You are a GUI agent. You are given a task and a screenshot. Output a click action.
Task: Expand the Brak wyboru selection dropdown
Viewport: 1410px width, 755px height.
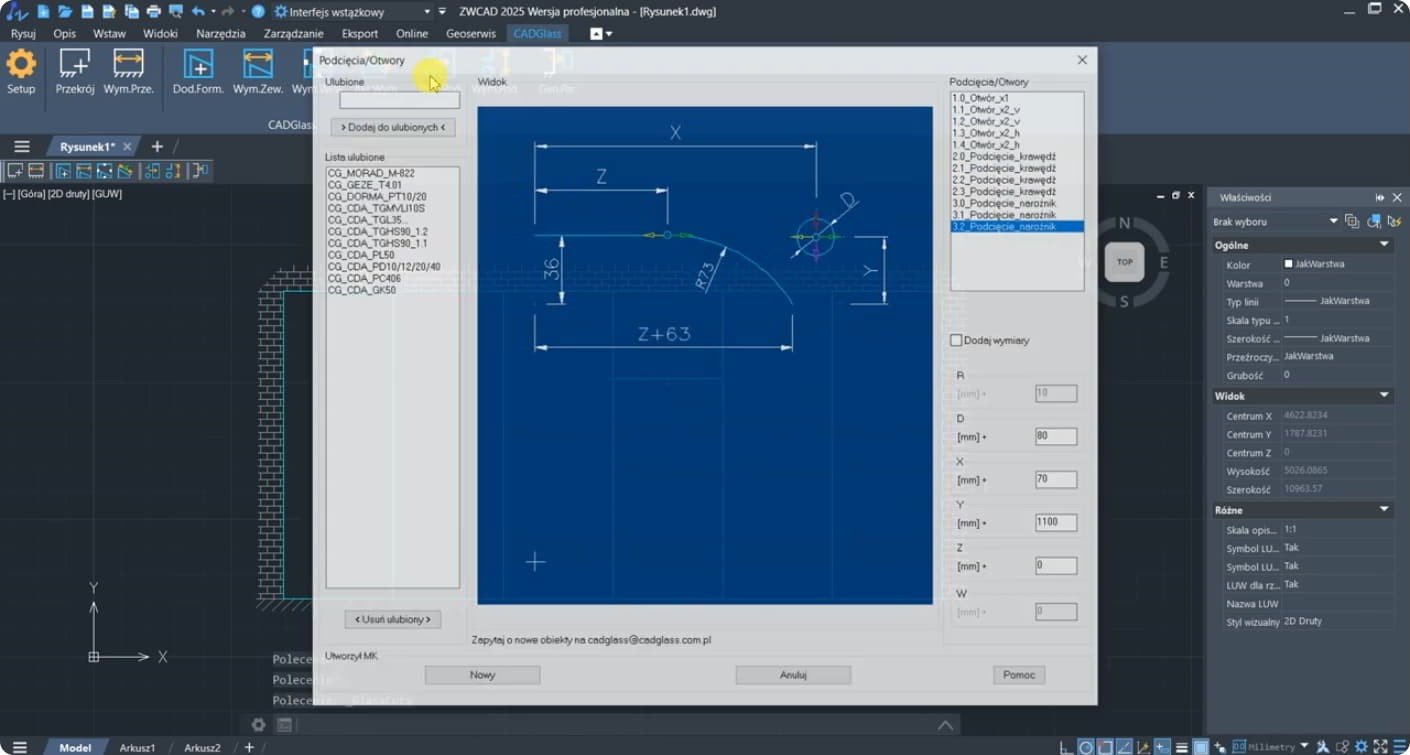[1333, 221]
